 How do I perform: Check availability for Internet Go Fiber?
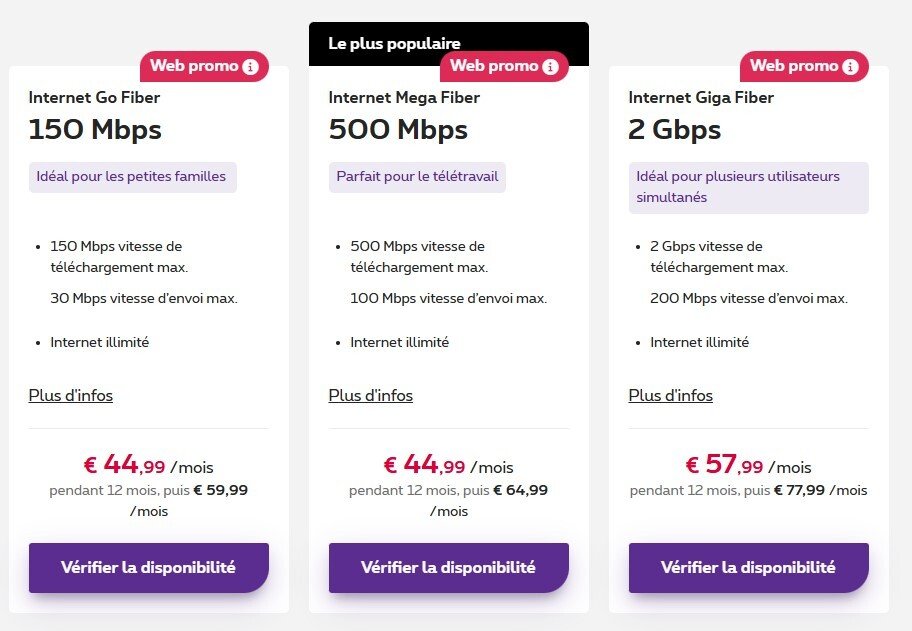click(x=148, y=568)
